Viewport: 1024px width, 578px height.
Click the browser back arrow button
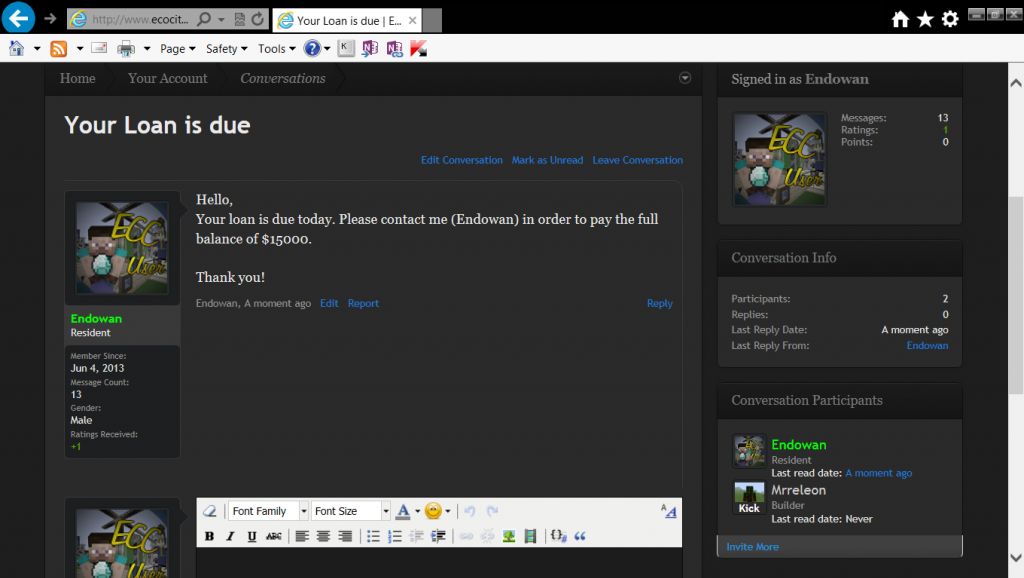click(x=19, y=18)
